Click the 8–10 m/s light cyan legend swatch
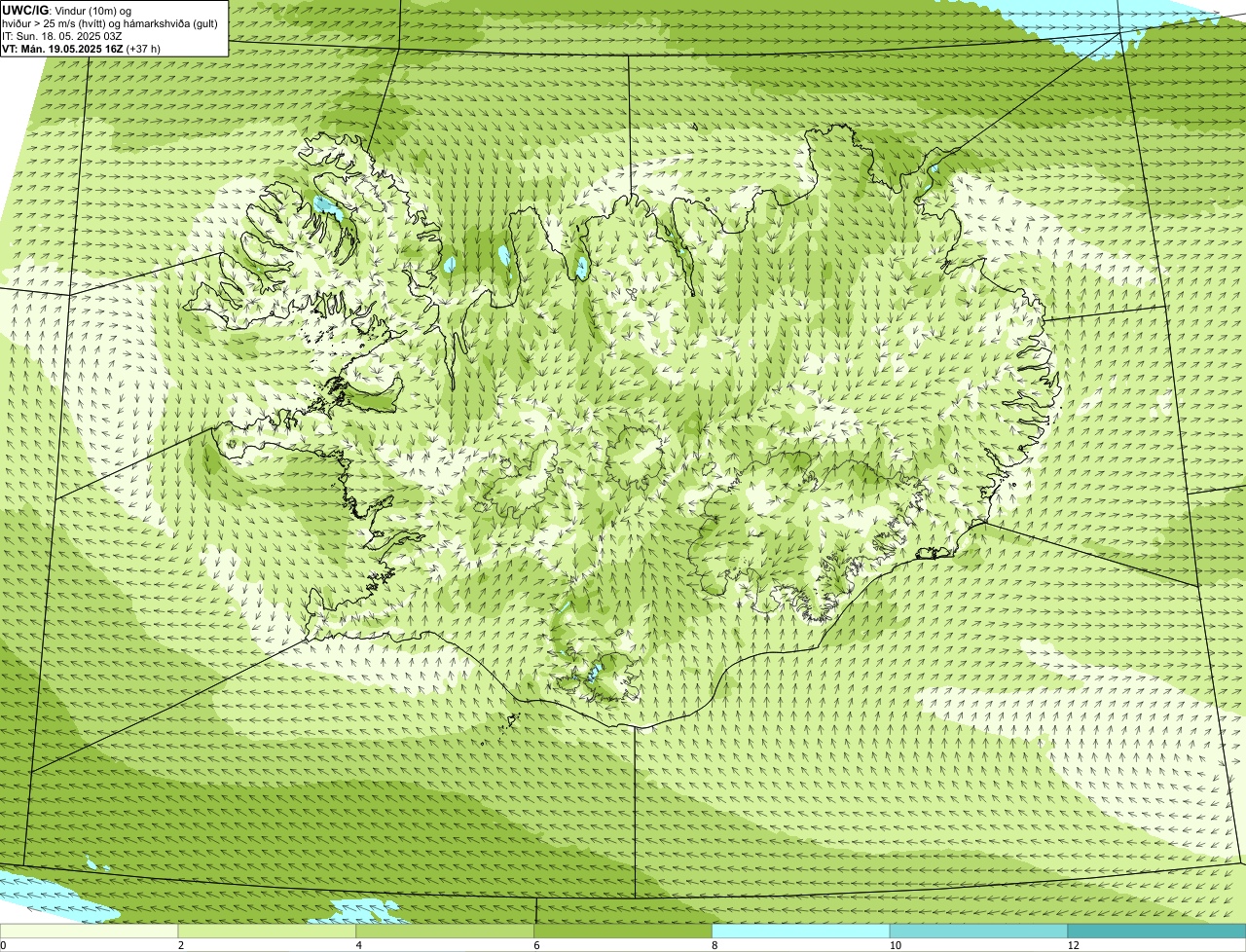 click(x=801, y=932)
